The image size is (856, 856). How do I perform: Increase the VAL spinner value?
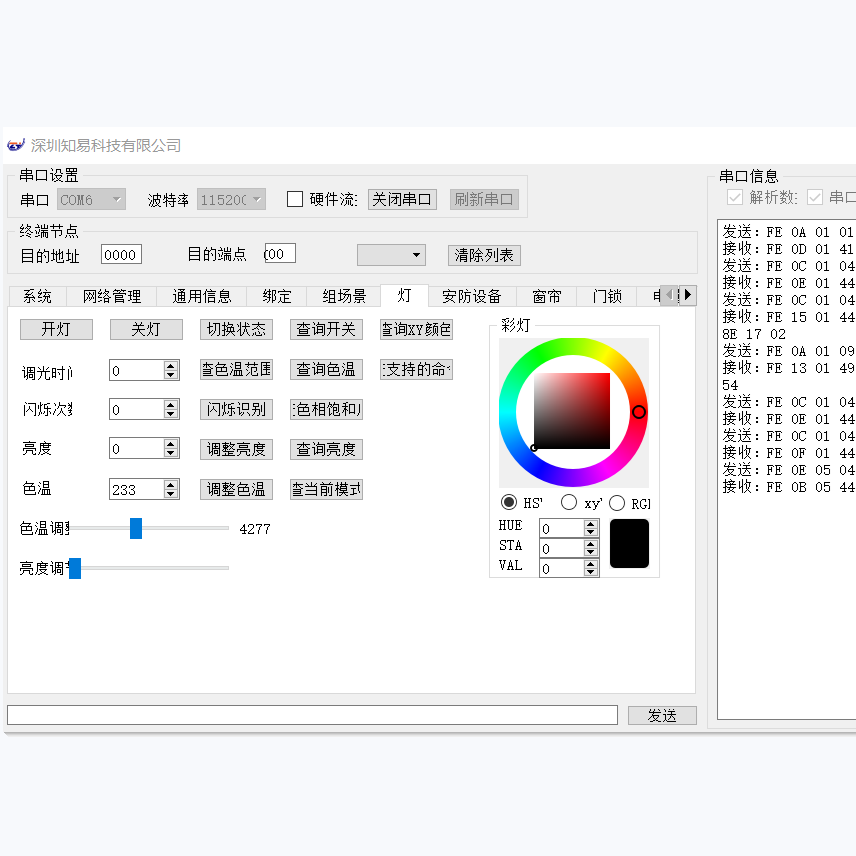click(x=590, y=564)
